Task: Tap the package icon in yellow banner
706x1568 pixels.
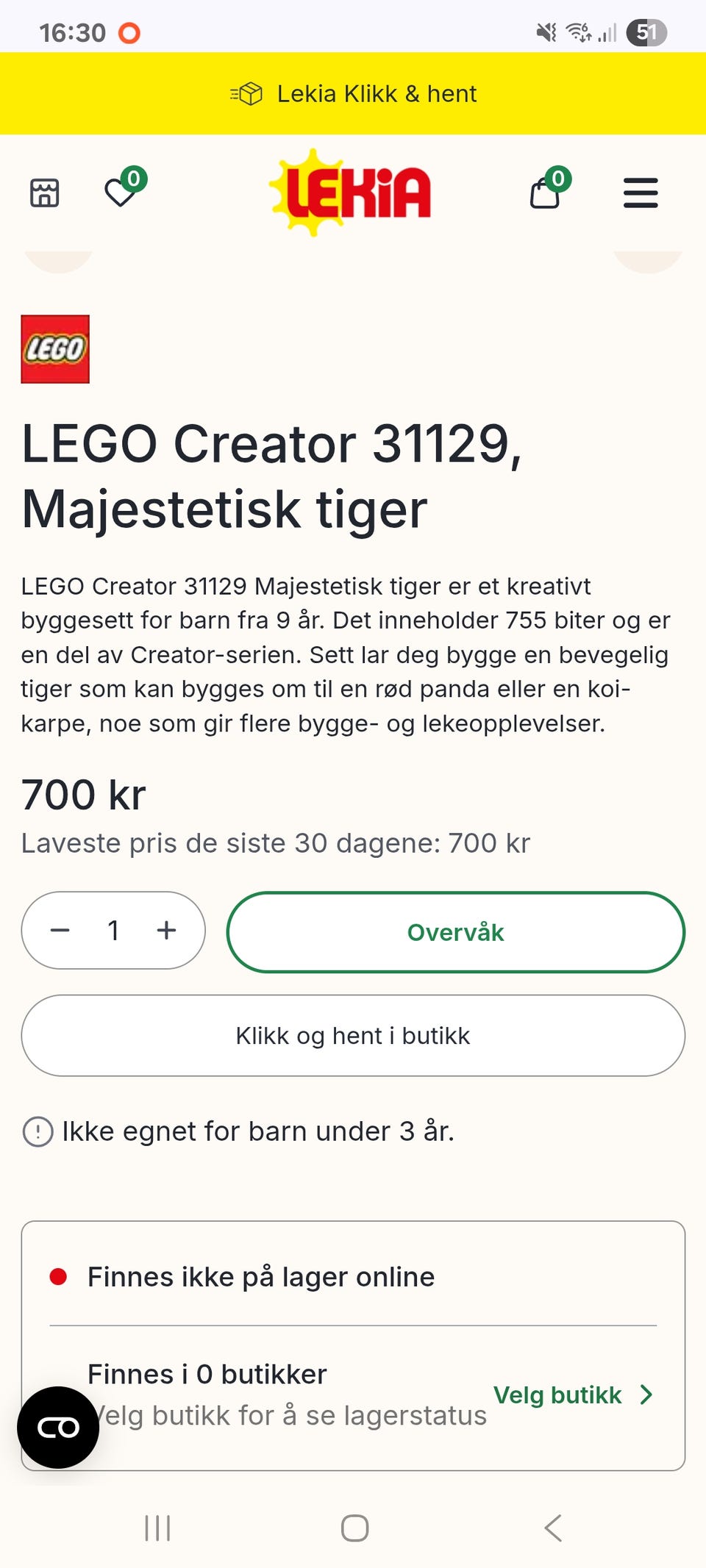Action: tap(247, 94)
